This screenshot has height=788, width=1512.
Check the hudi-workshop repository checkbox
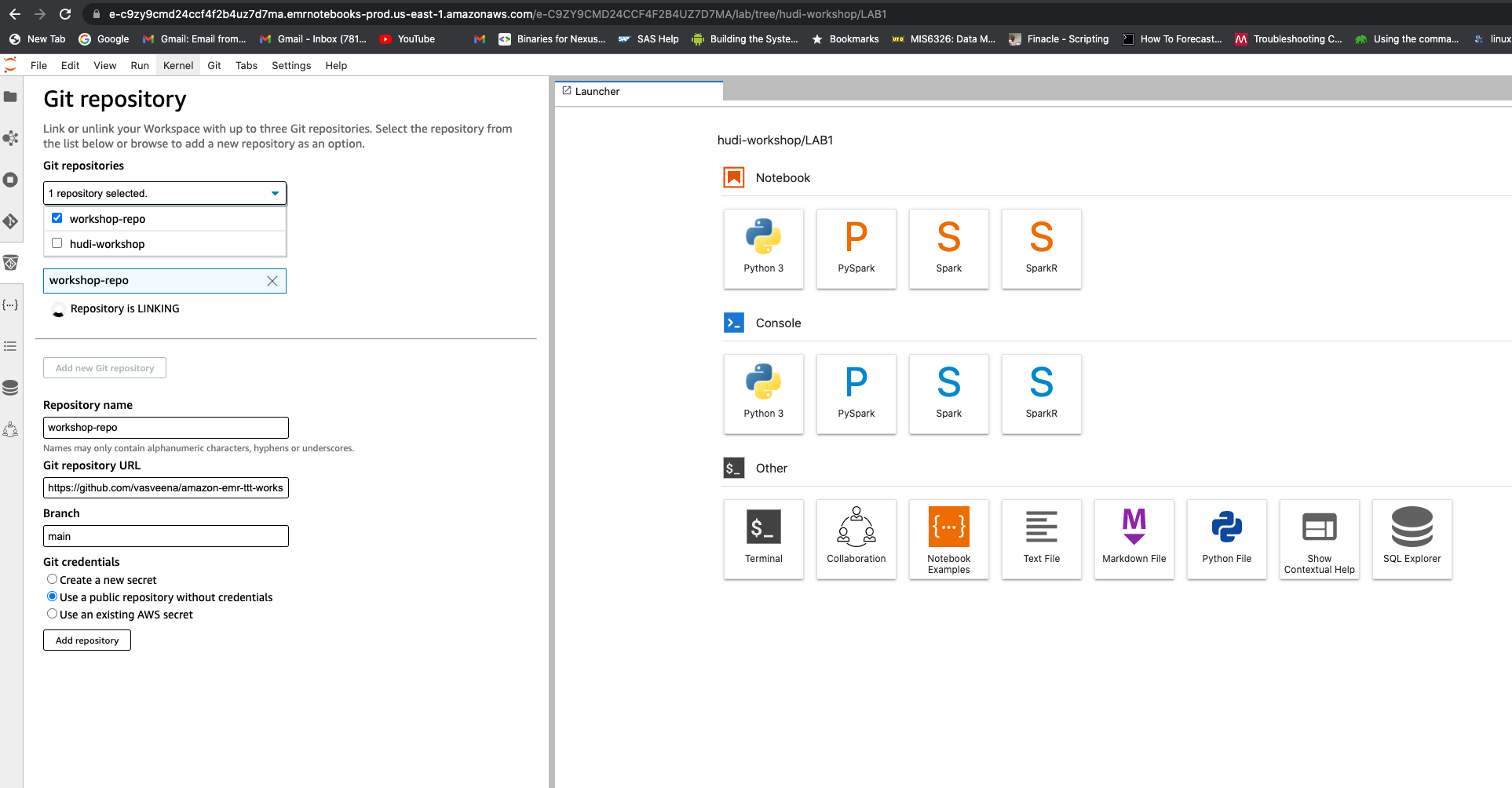[x=57, y=243]
